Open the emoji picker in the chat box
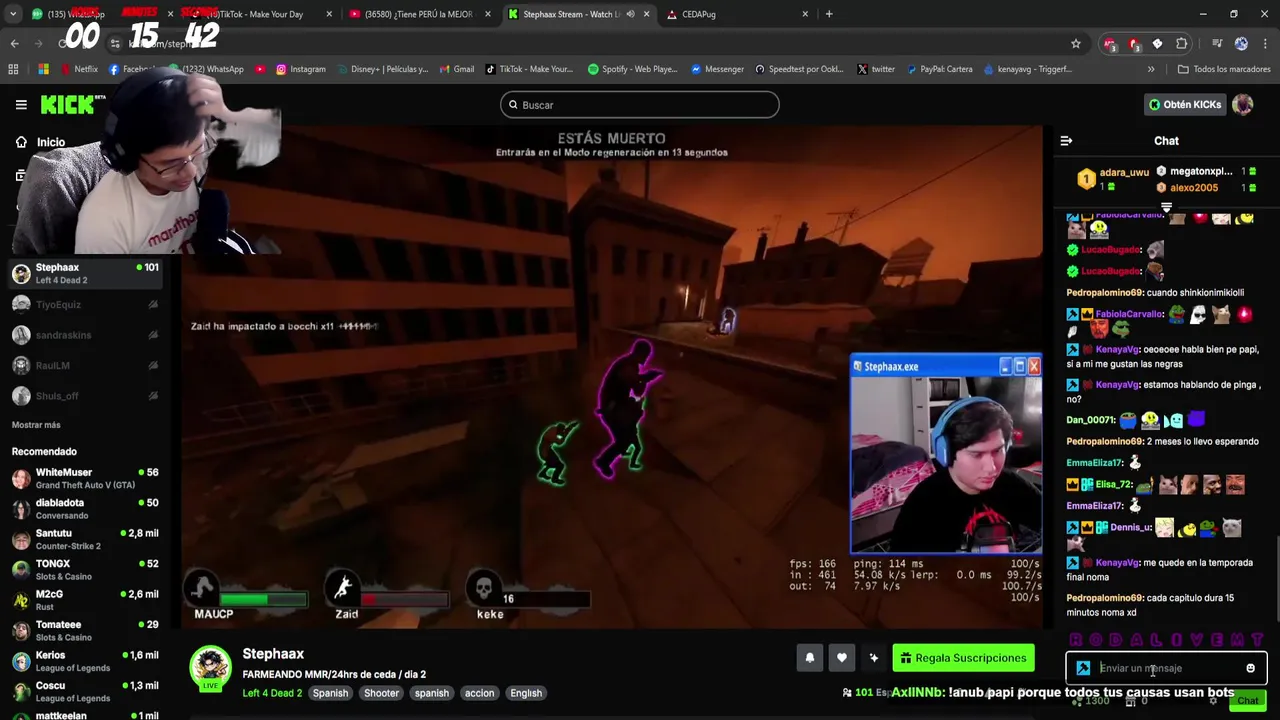Screen dimensions: 1280x720 click(1250, 668)
